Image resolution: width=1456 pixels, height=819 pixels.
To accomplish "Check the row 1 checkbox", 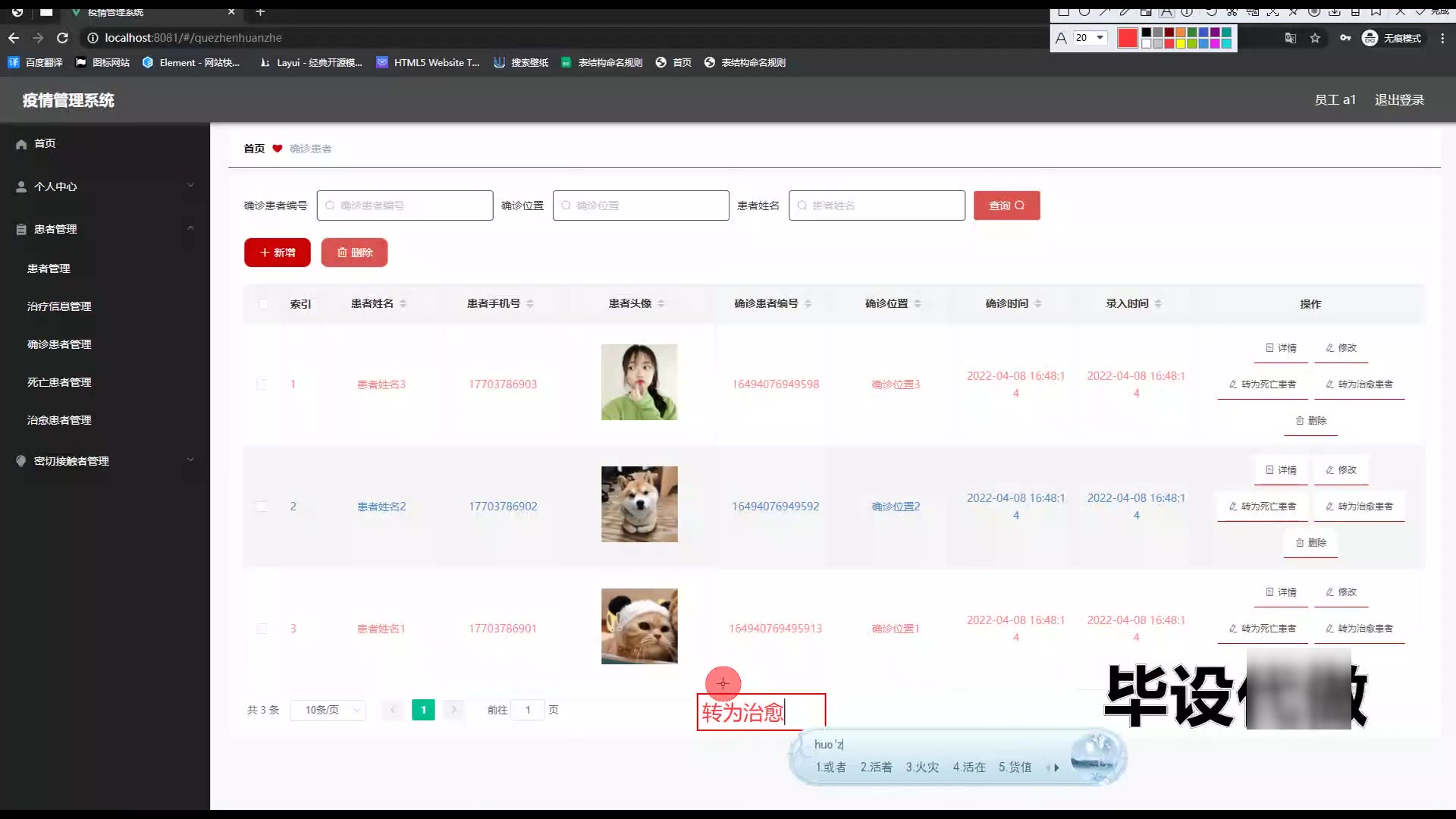I will pyautogui.click(x=262, y=384).
